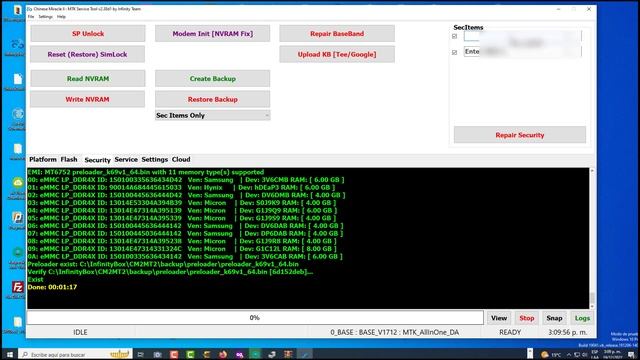Open the notification center icon
Viewport: 640px width, 360px height.
click(631, 354)
